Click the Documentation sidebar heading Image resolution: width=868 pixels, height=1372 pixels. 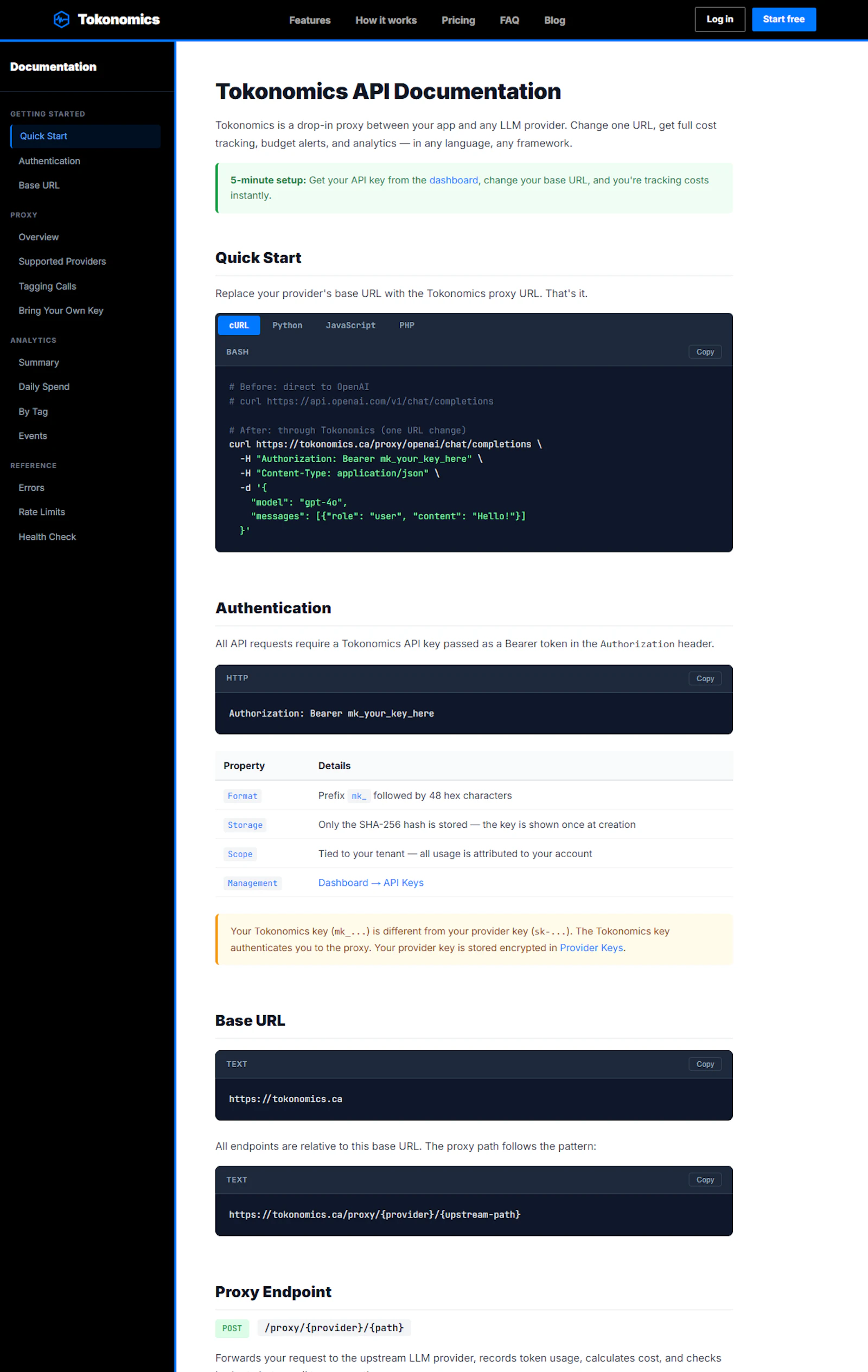click(53, 67)
